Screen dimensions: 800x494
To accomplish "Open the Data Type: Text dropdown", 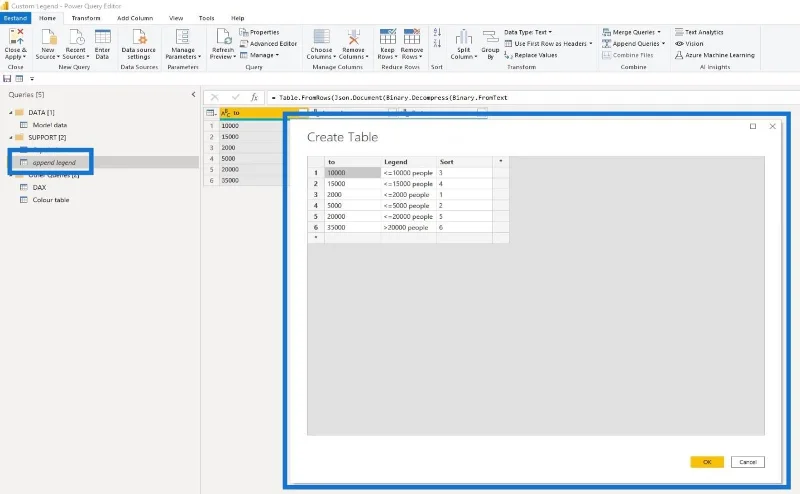I will [x=528, y=32].
